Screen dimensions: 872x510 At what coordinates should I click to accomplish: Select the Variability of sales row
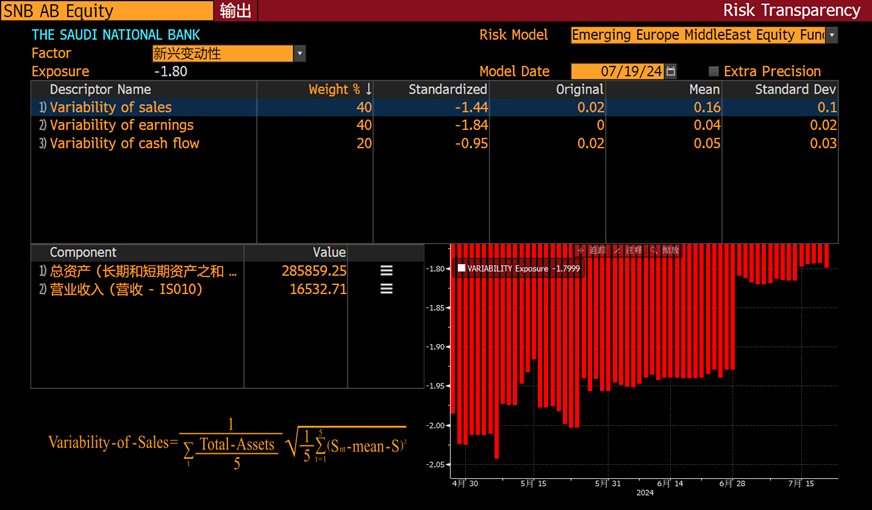(434, 107)
